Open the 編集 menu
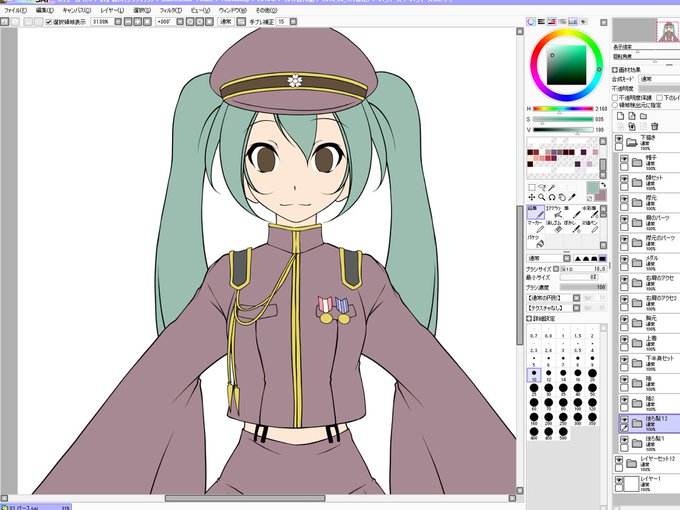The image size is (680, 510). (x=45, y=10)
